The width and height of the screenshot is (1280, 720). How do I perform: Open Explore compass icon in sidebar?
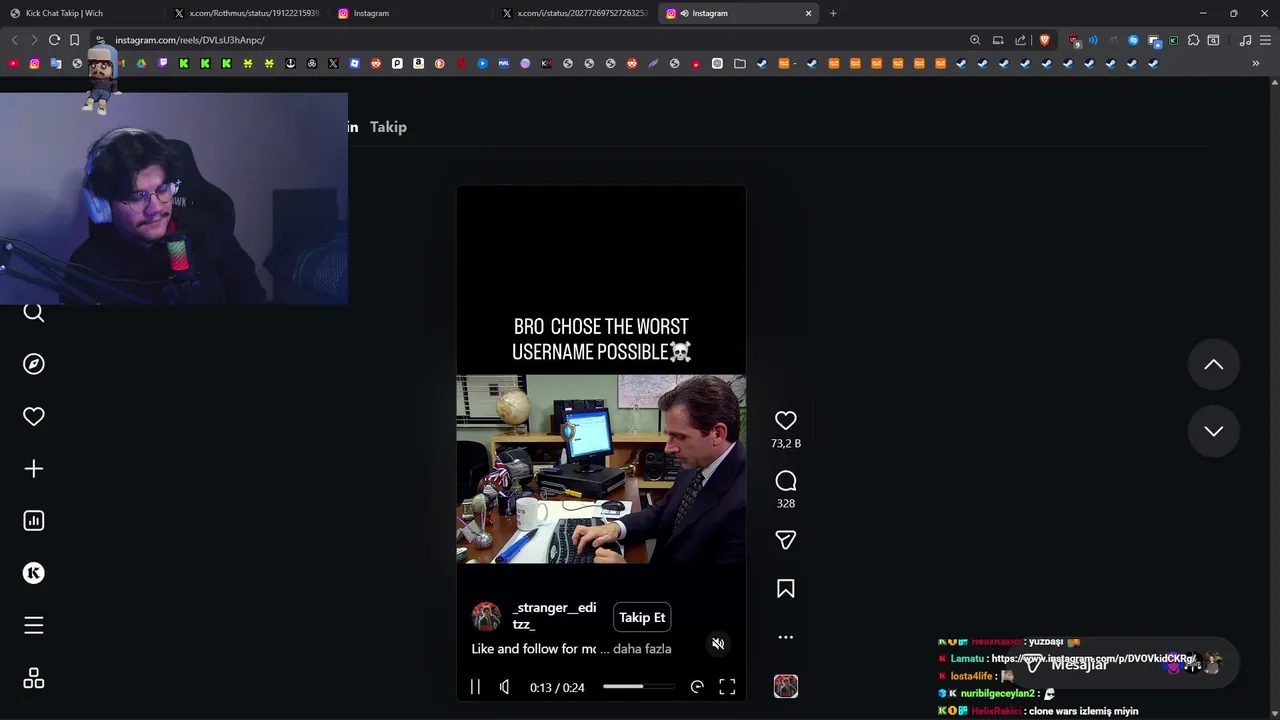pyautogui.click(x=34, y=364)
